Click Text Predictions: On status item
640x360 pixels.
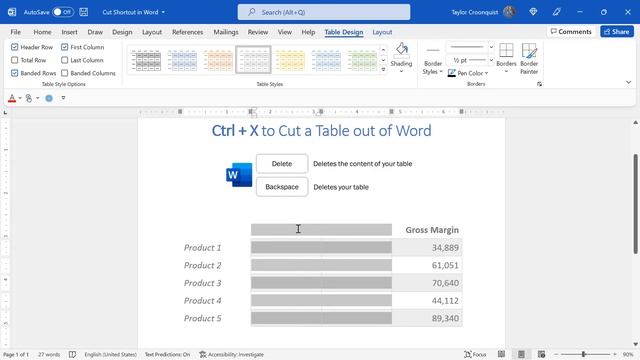[x=167, y=354]
